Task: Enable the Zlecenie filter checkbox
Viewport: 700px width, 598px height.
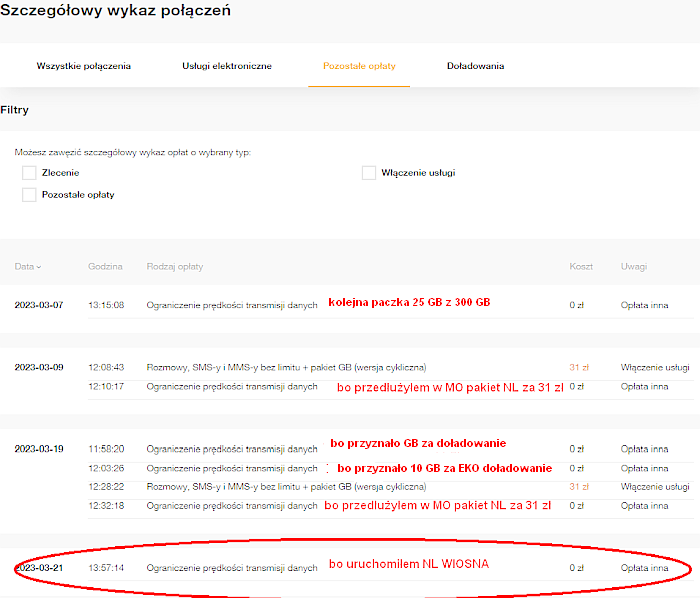Action: (29, 173)
